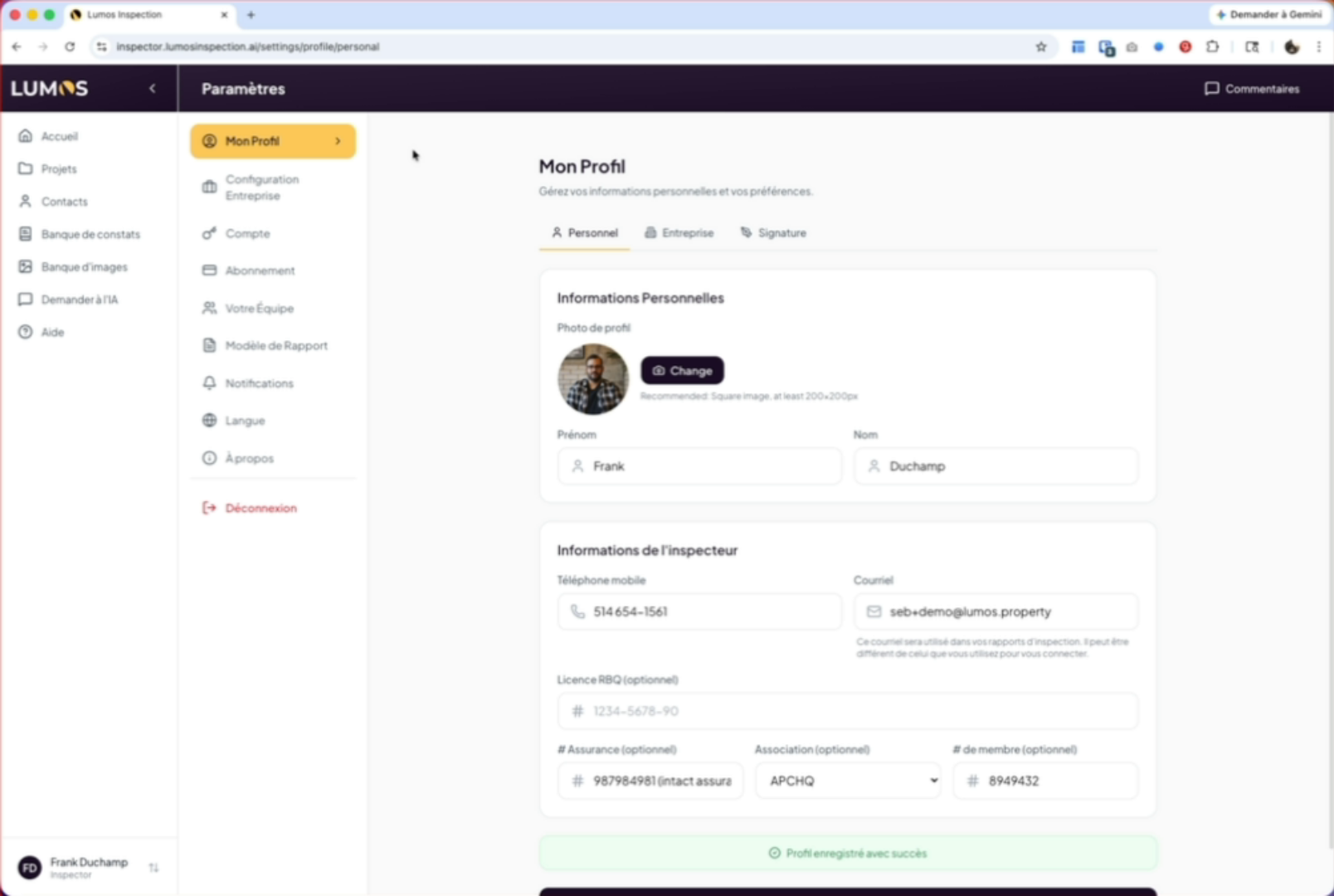This screenshot has height=896, width=1334.
Task: Click the Licence RBQ field
Action: 848,711
